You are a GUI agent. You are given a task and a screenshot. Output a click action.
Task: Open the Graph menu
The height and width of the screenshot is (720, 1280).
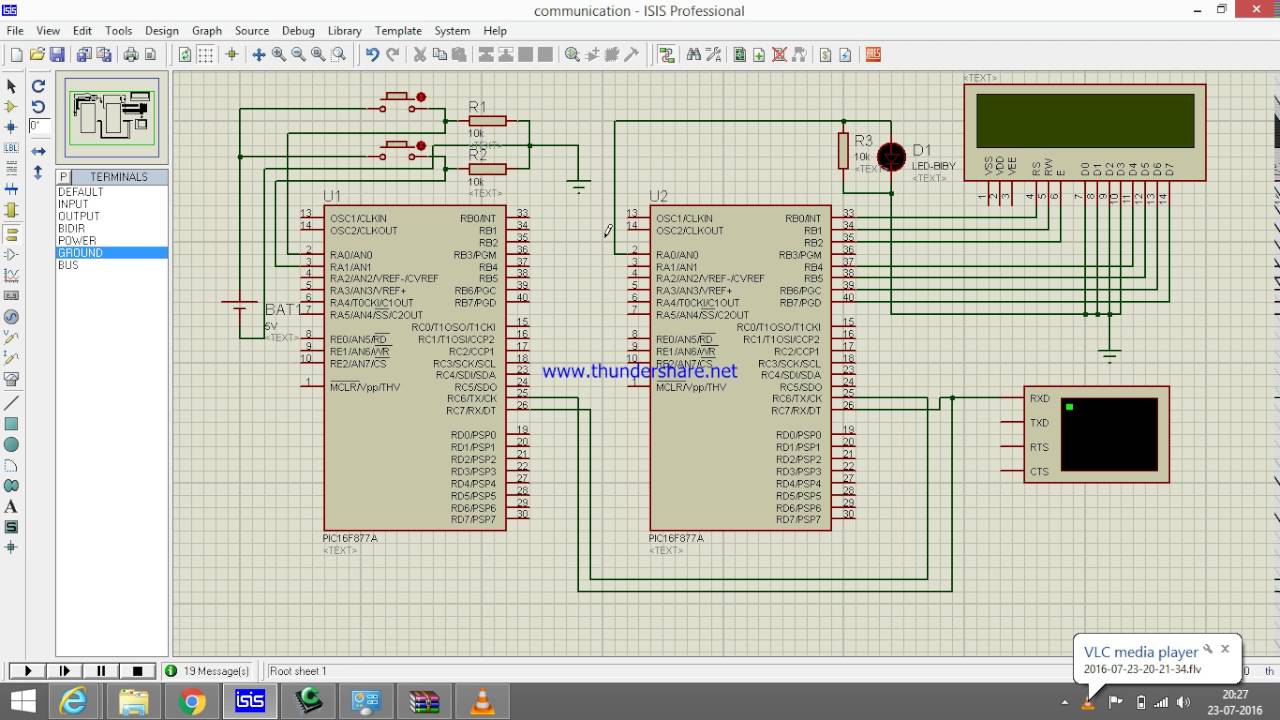click(207, 31)
